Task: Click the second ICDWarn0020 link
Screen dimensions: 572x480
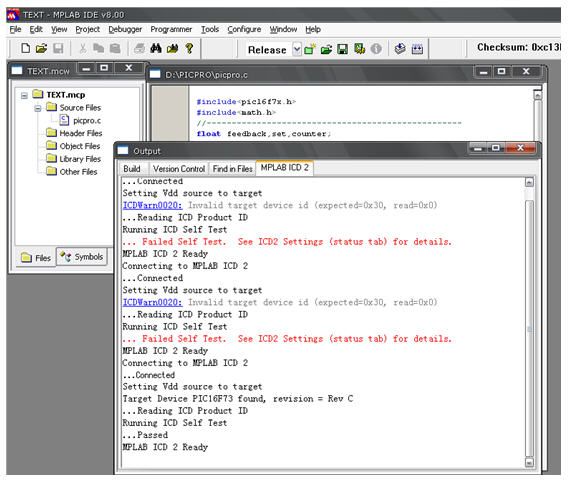Action: pos(152,302)
